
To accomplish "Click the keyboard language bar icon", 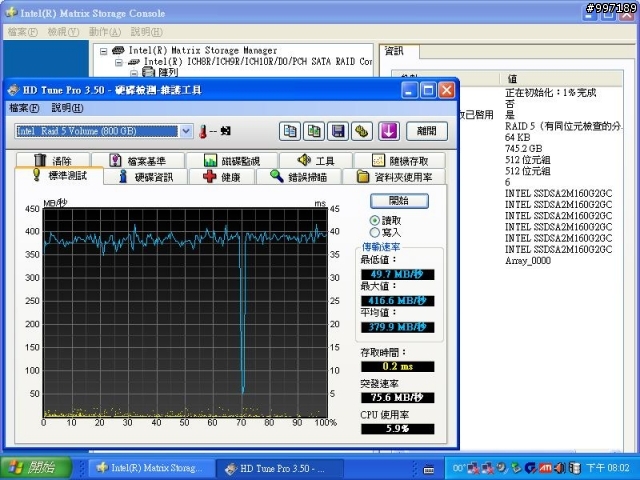I will tap(429, 469).
